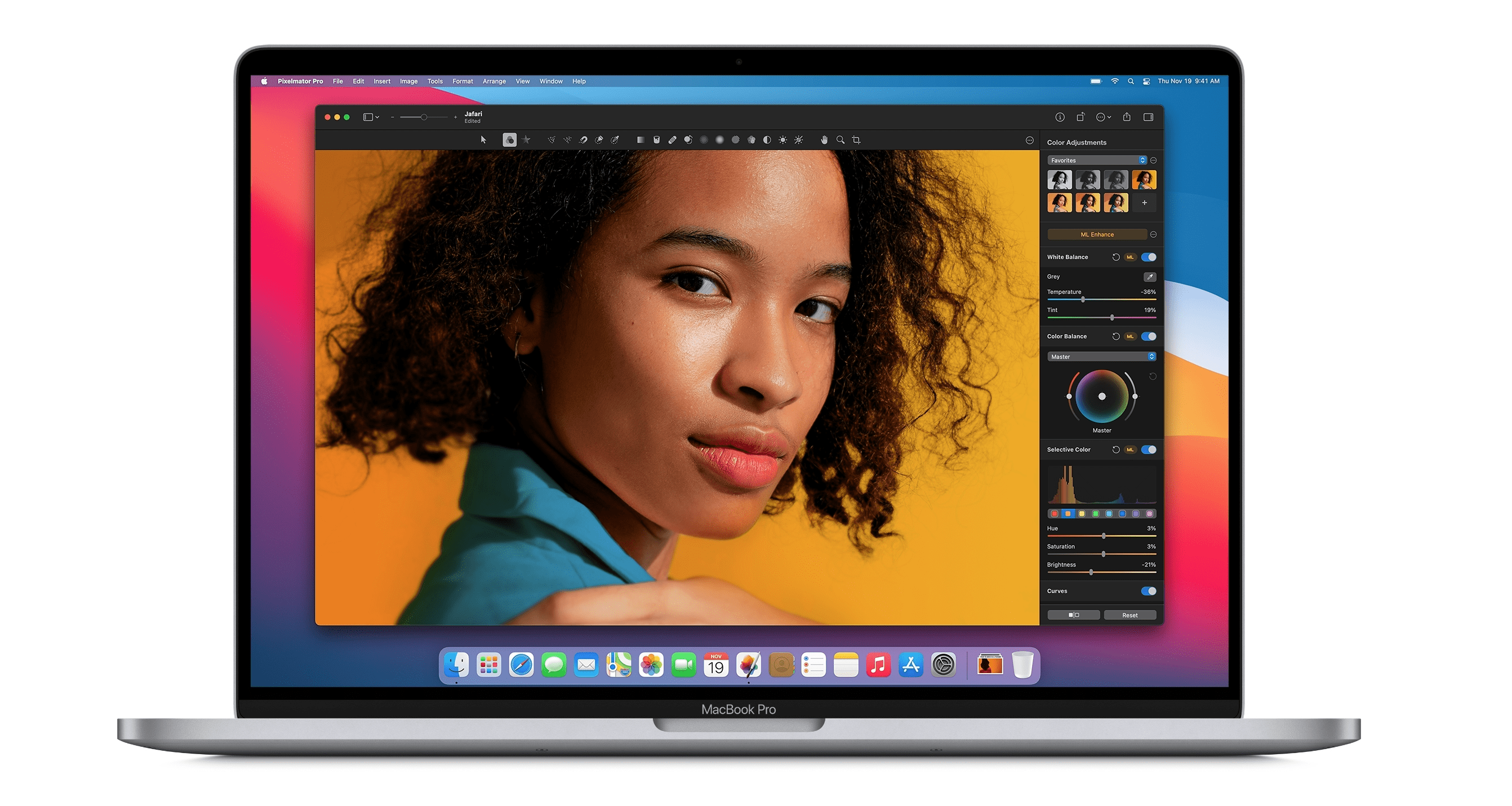Select the sun-shaped Lighten tool
The image size is (1512, 806).
click(783, 140)
